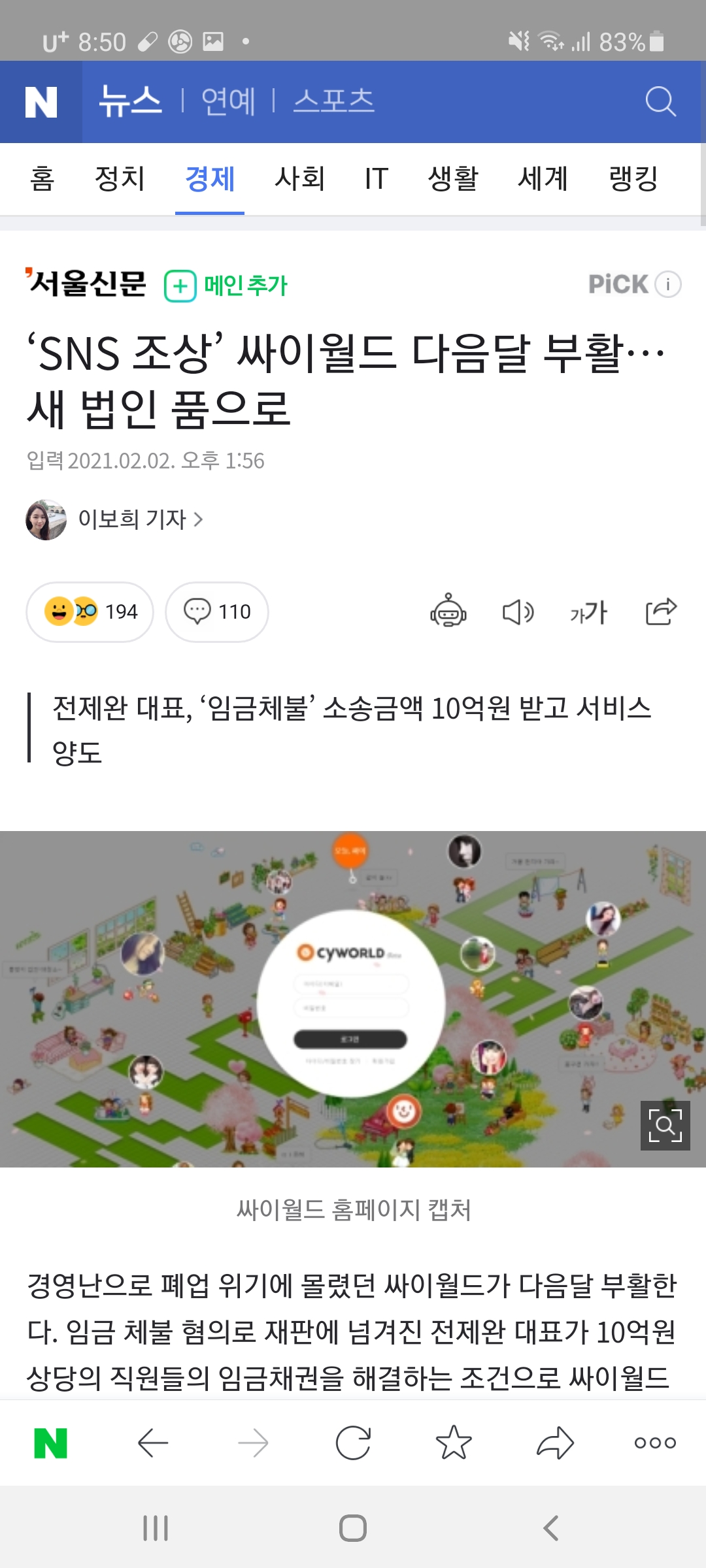Enlarge the Cyworld image with zoom icon
The width and height of the screenshot is (706, 1568).
coord(665,1125)
